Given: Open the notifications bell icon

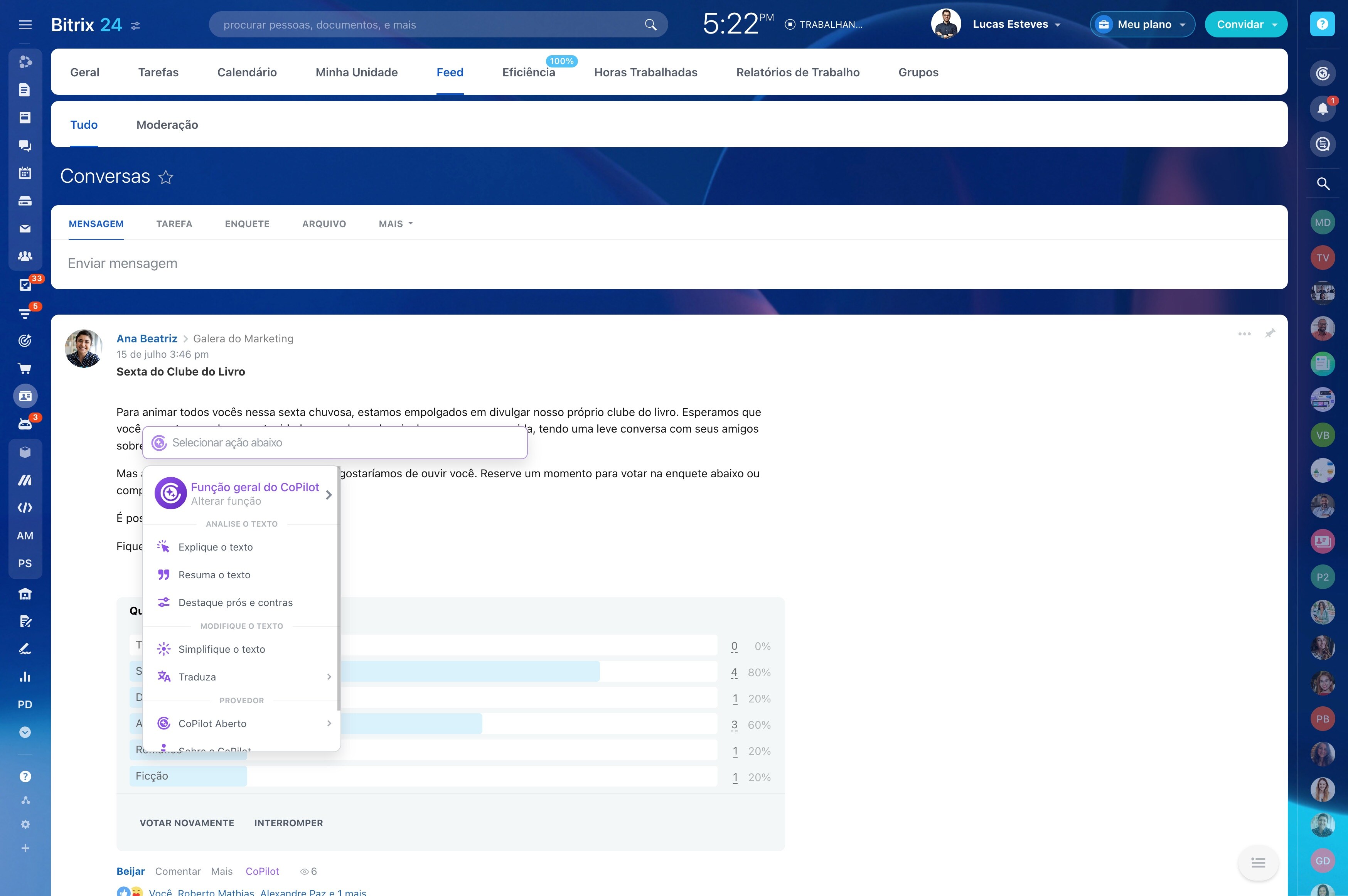Looking at the screenshot, I should pos(1322,109).
